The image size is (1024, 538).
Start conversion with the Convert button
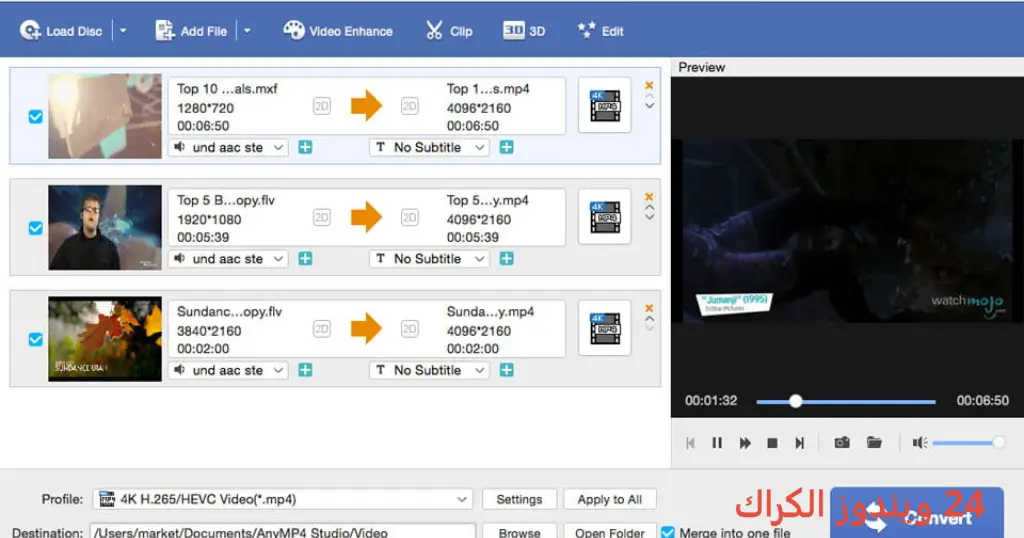tap(917, 513)
